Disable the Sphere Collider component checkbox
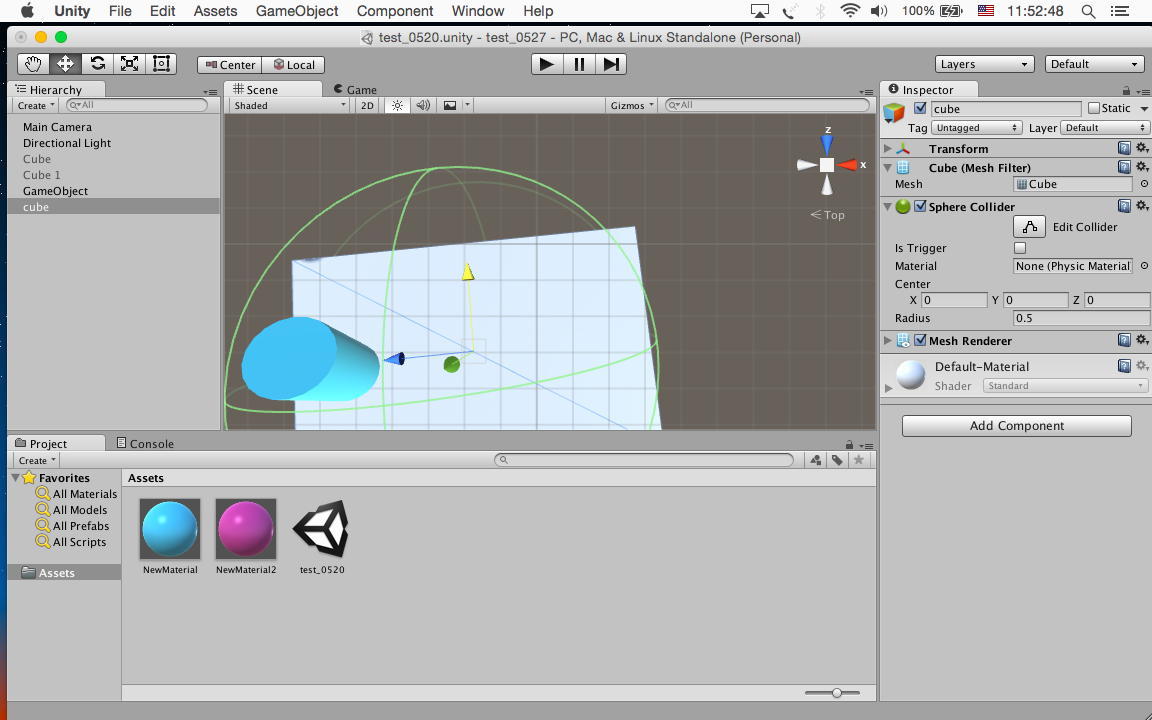The image size is (1152, 720). pyautogui.click(x=920, y=207)
